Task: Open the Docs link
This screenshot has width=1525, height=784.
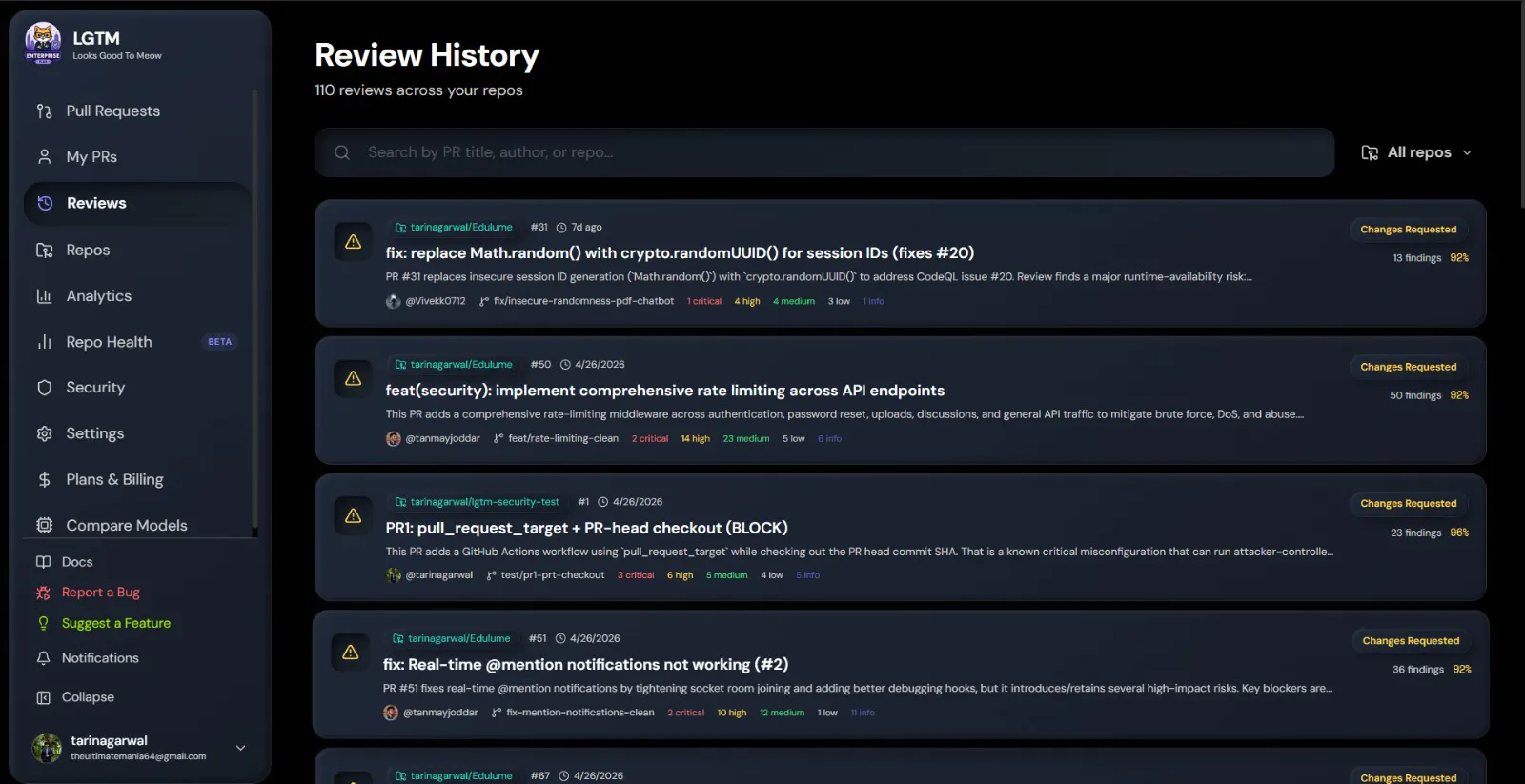Action: [x=77, y=562]
